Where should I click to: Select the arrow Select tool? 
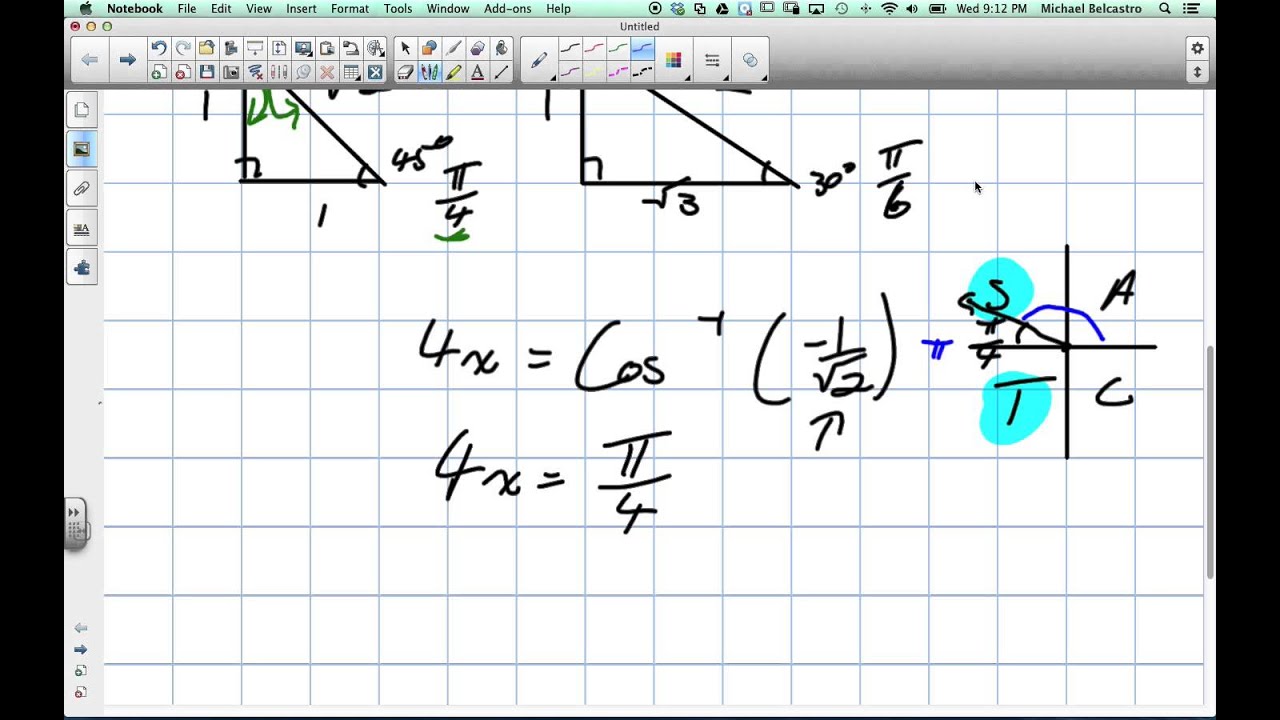(405, 48)
